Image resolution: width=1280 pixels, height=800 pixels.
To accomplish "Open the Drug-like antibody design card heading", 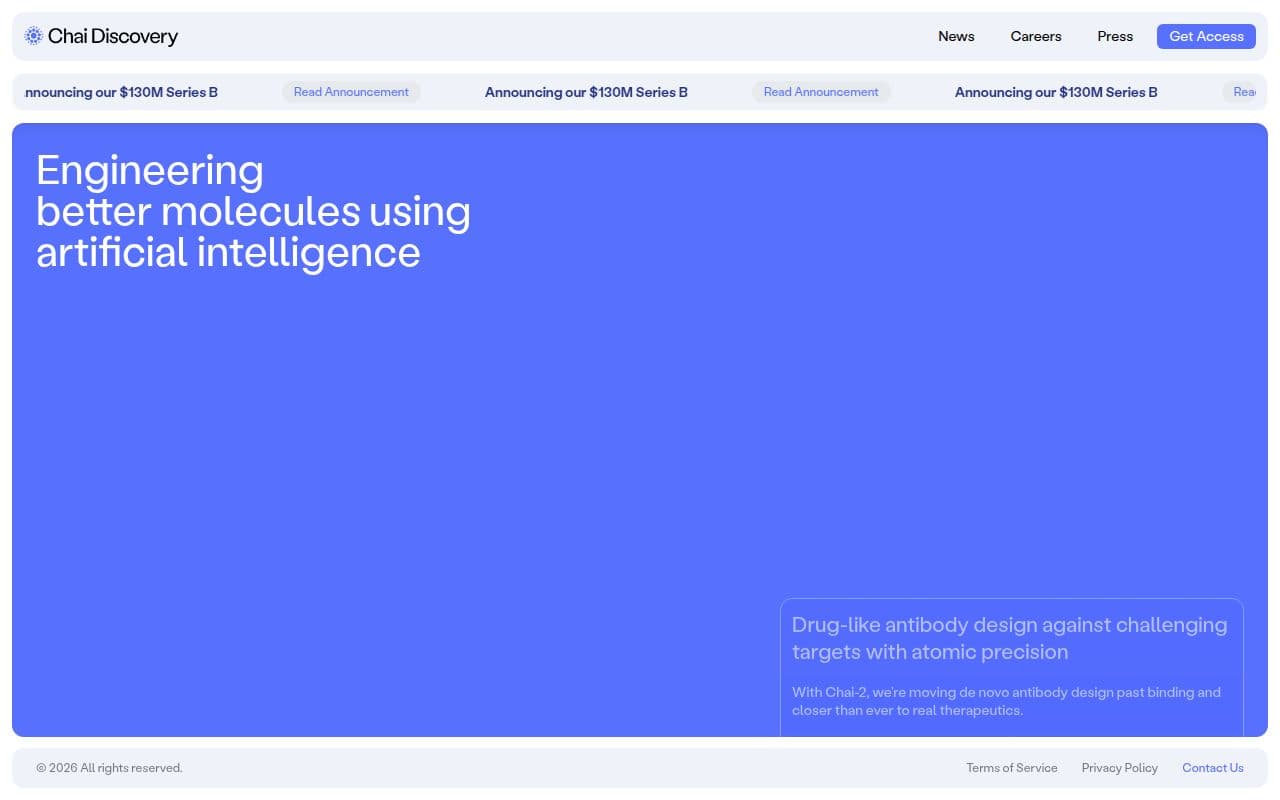I will 1009,638.
